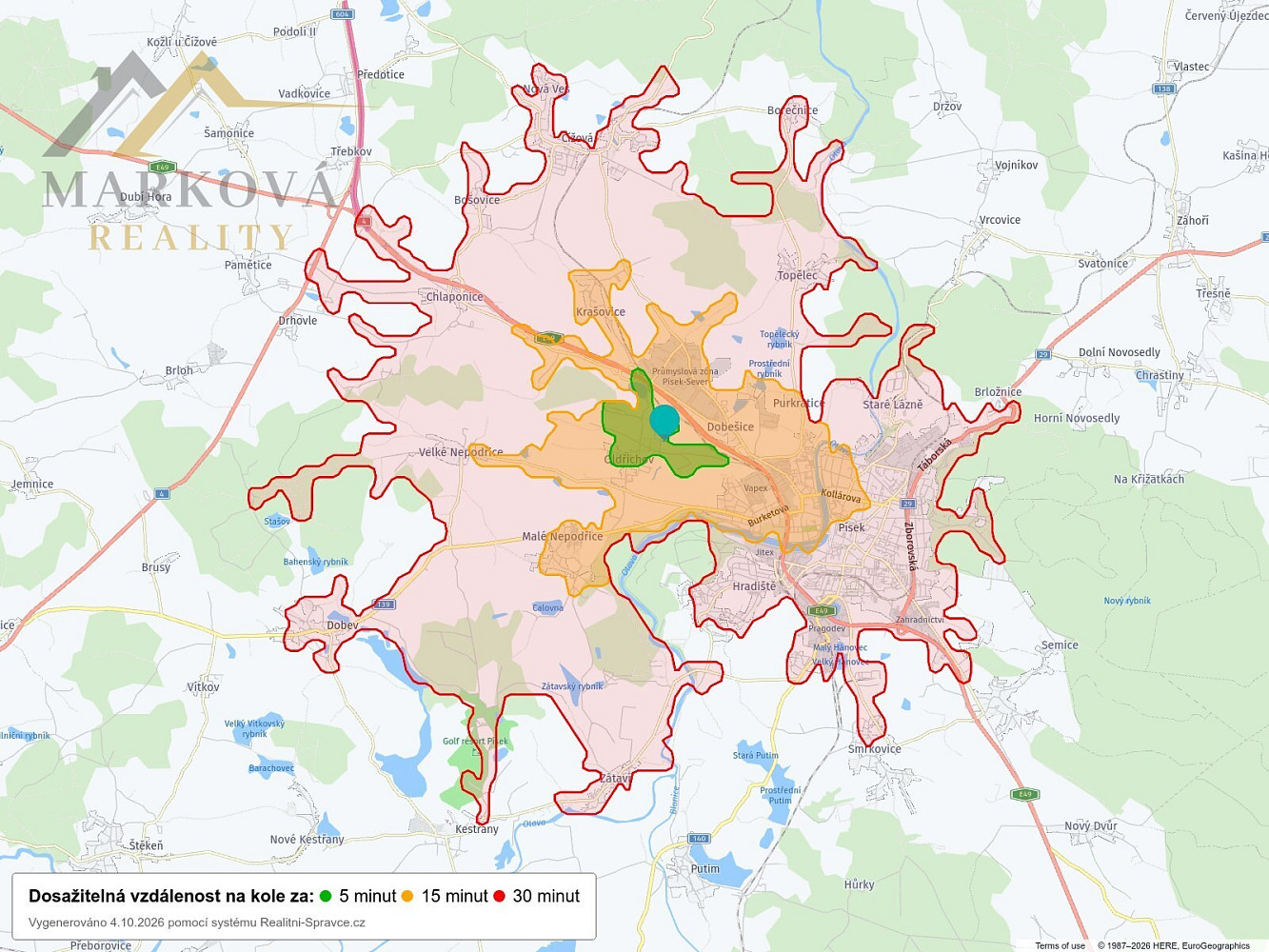Click the 604 road shield at top
This screenshot has width=1269, height=952.
(343, 14)
